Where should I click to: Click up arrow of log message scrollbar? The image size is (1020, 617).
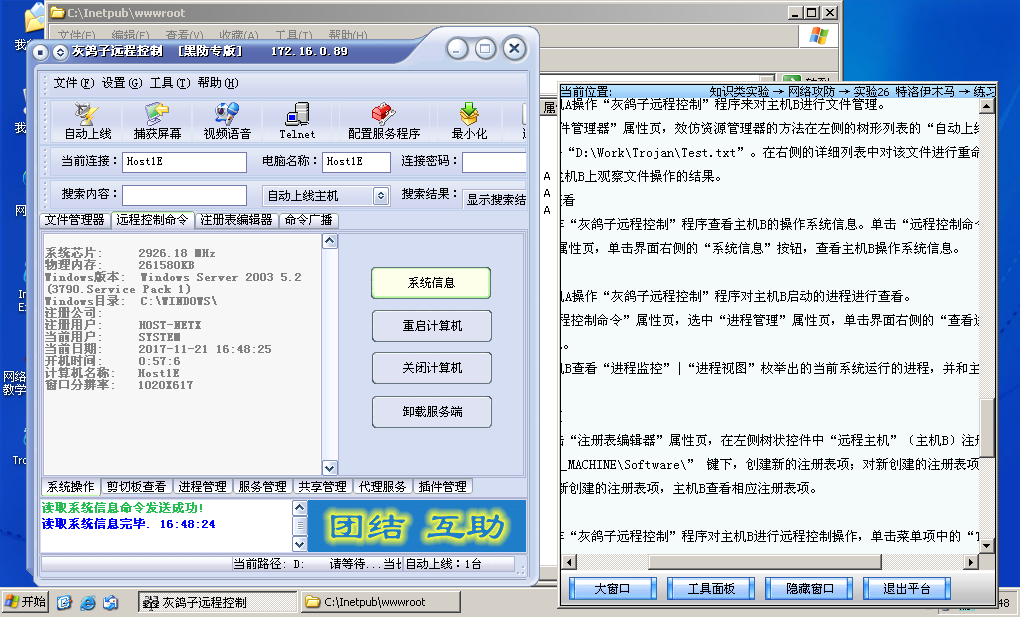coord(299,508)
